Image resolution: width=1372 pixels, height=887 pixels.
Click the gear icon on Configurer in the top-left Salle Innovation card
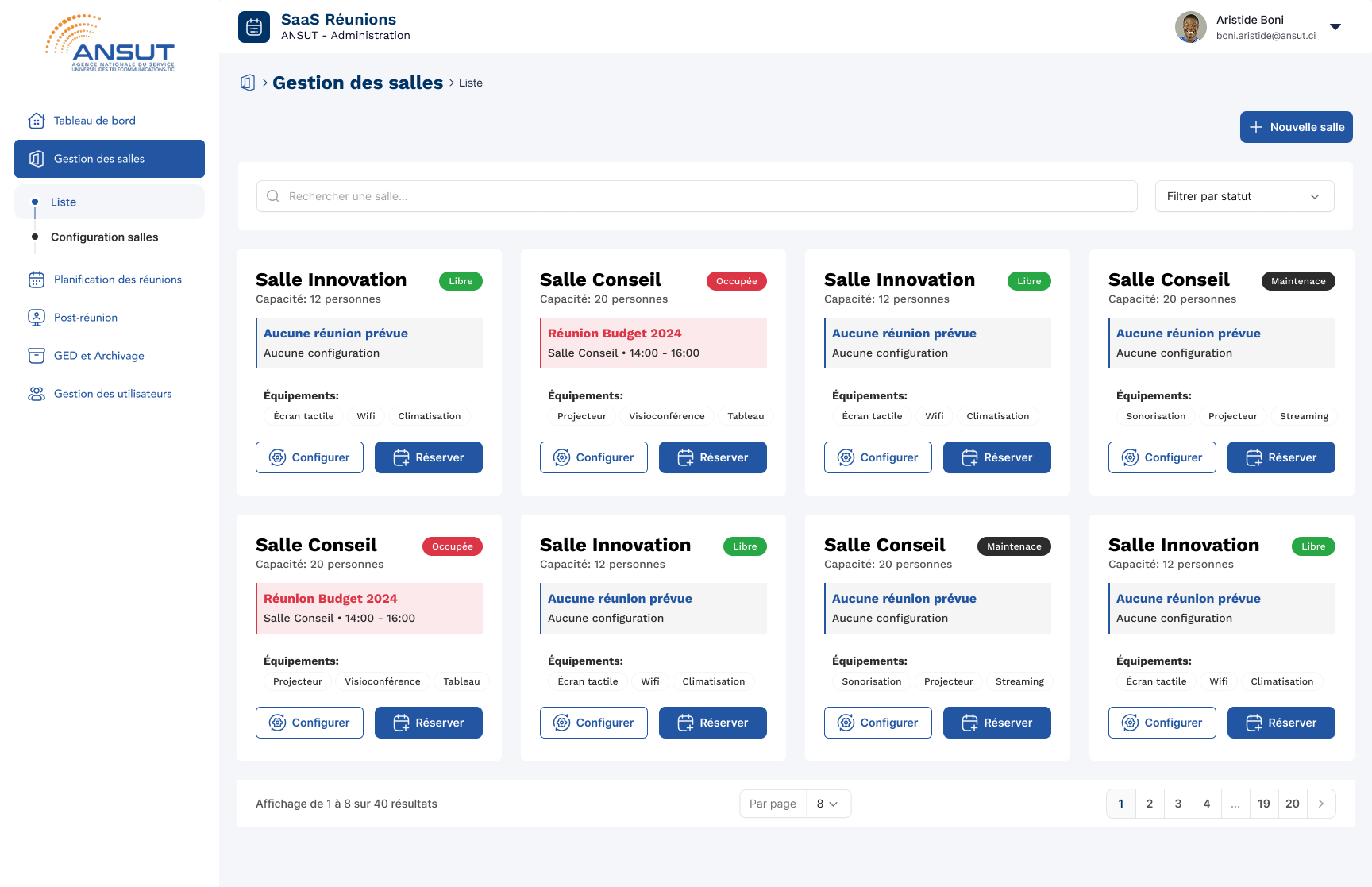[x=278, y=457]
